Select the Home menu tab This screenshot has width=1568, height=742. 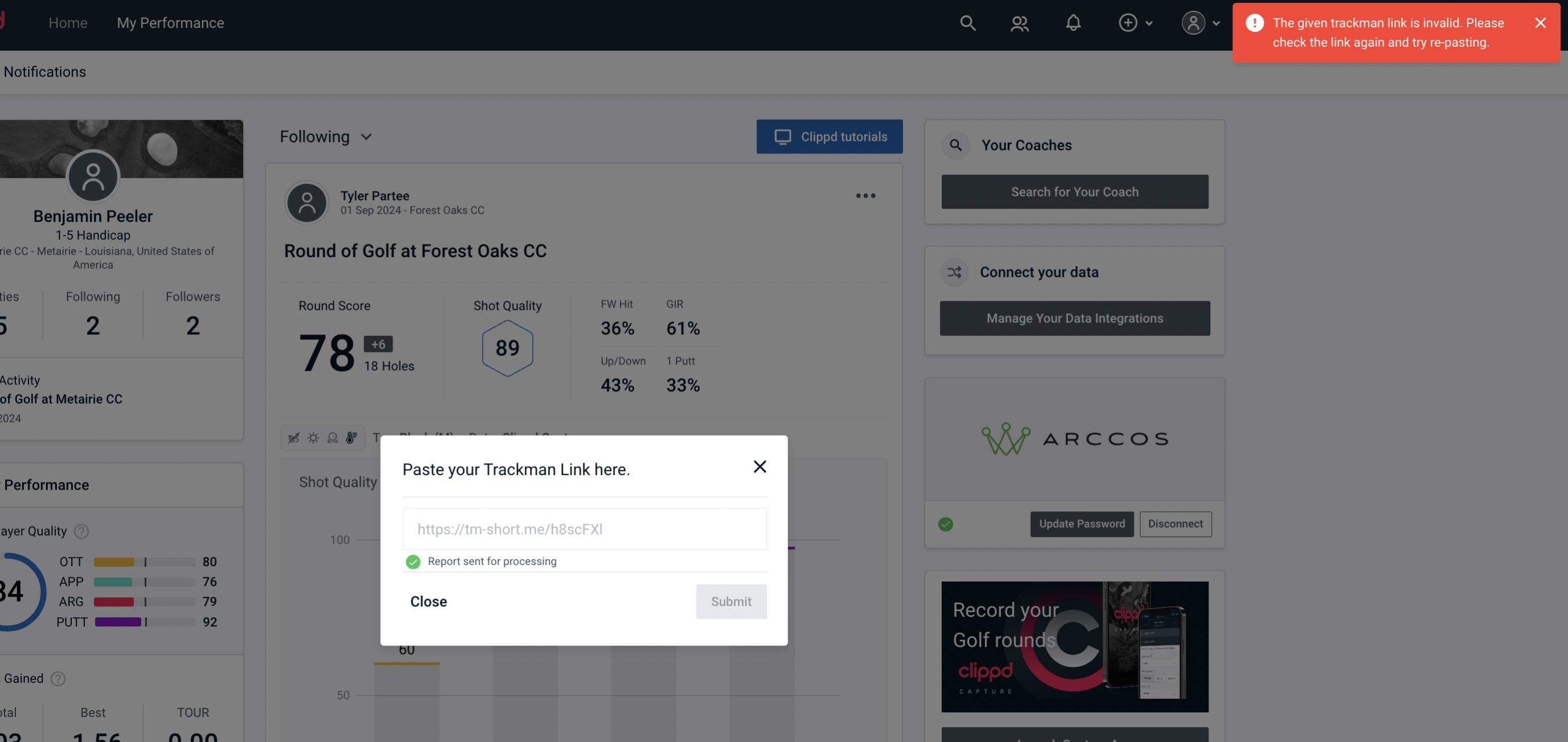coord(67,22)
